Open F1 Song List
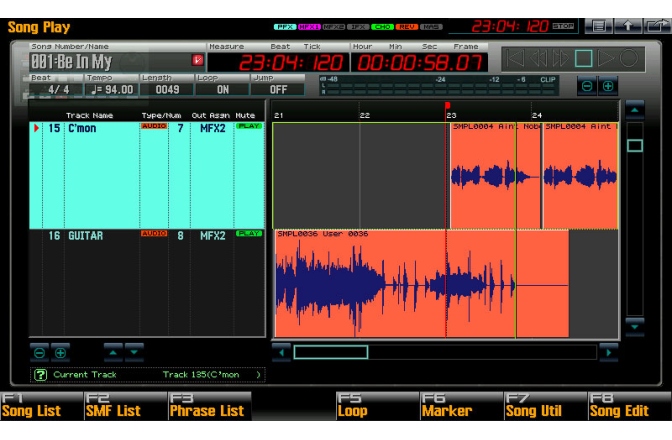 coord(42,406)
